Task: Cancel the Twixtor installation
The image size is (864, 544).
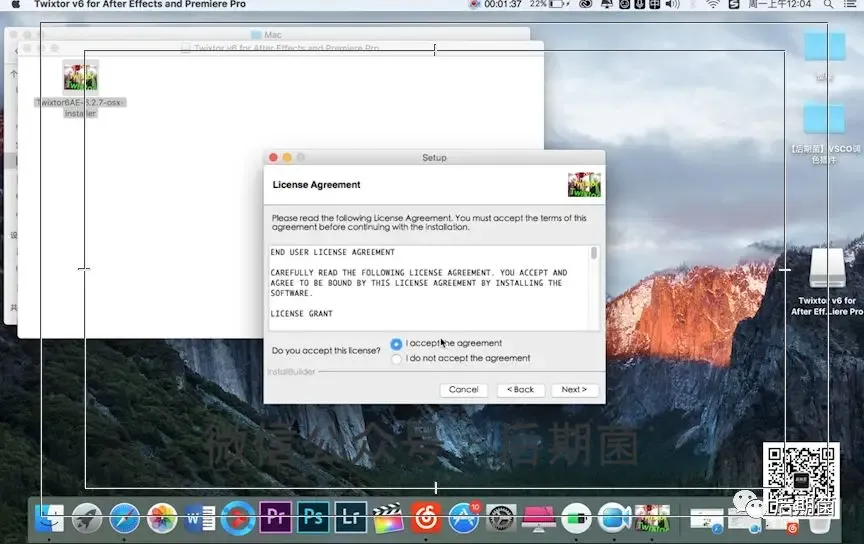Action: 463,390
